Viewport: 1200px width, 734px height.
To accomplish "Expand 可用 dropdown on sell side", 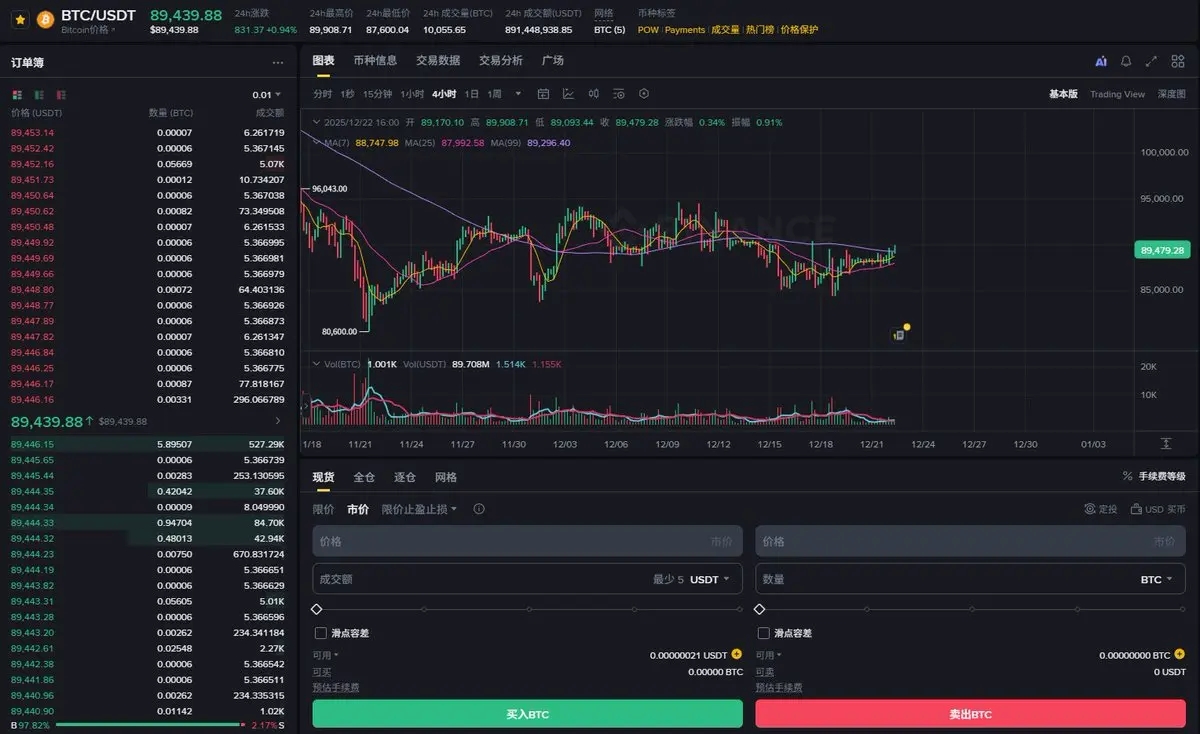I will tap(769, 655).
